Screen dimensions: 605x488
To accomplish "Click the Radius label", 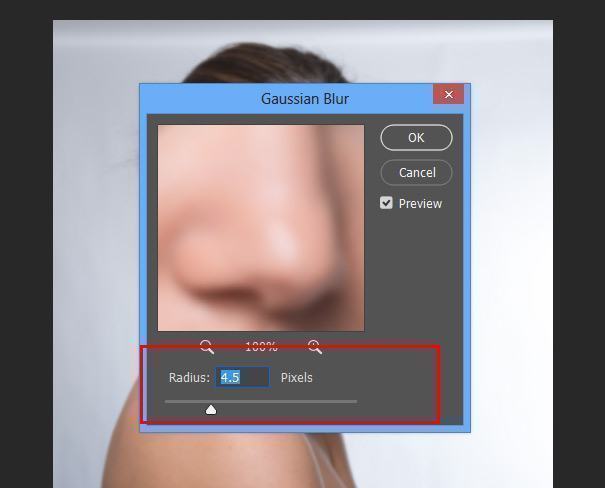I will tap(189, 377).
